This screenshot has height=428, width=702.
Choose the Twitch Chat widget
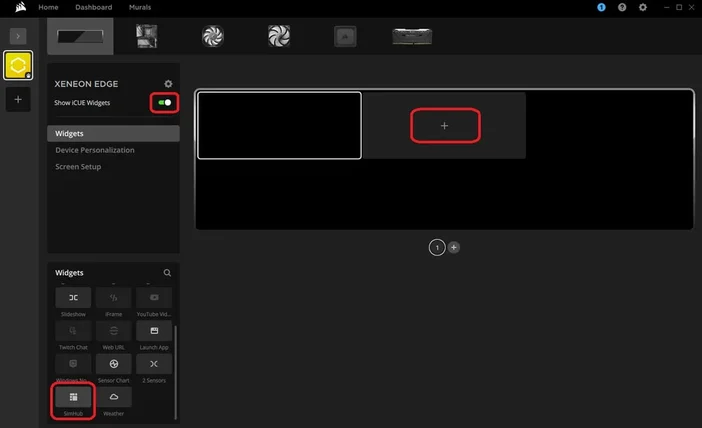[x=73, y=331]
